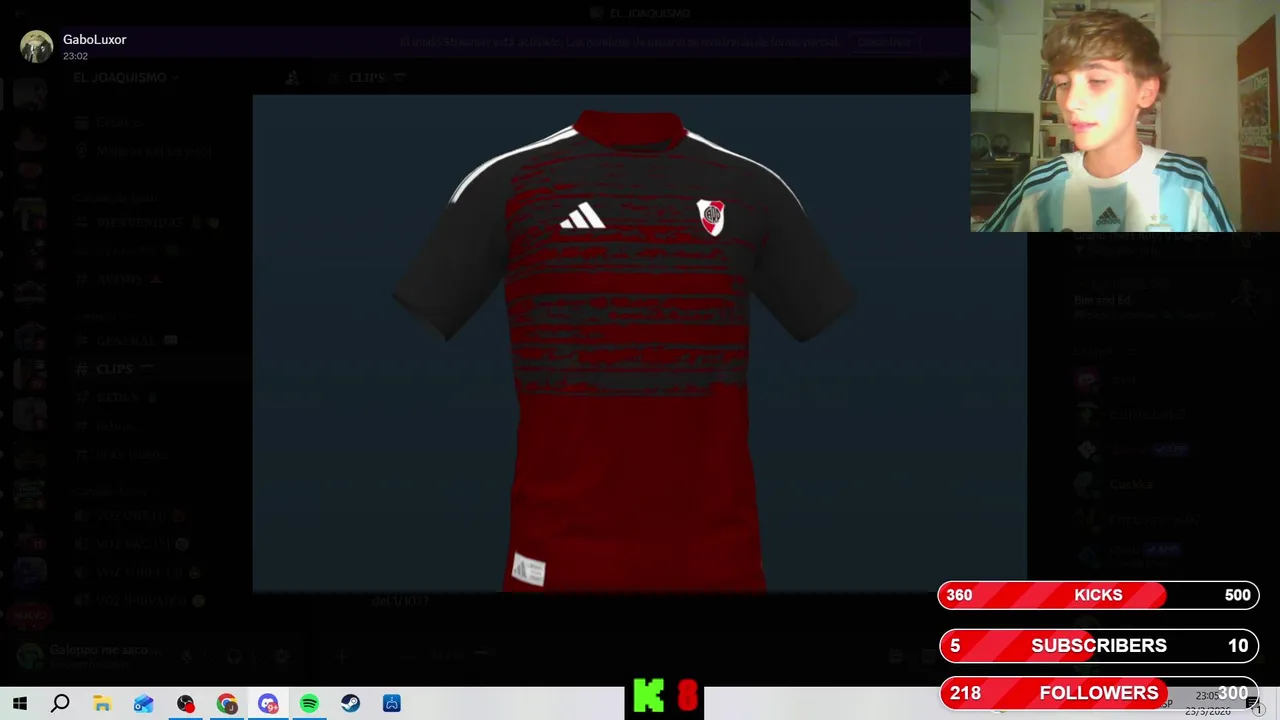Screen dimensions: 1280x720
Task: Click the GaboLuxor channel name
Action: click(95, 39)
